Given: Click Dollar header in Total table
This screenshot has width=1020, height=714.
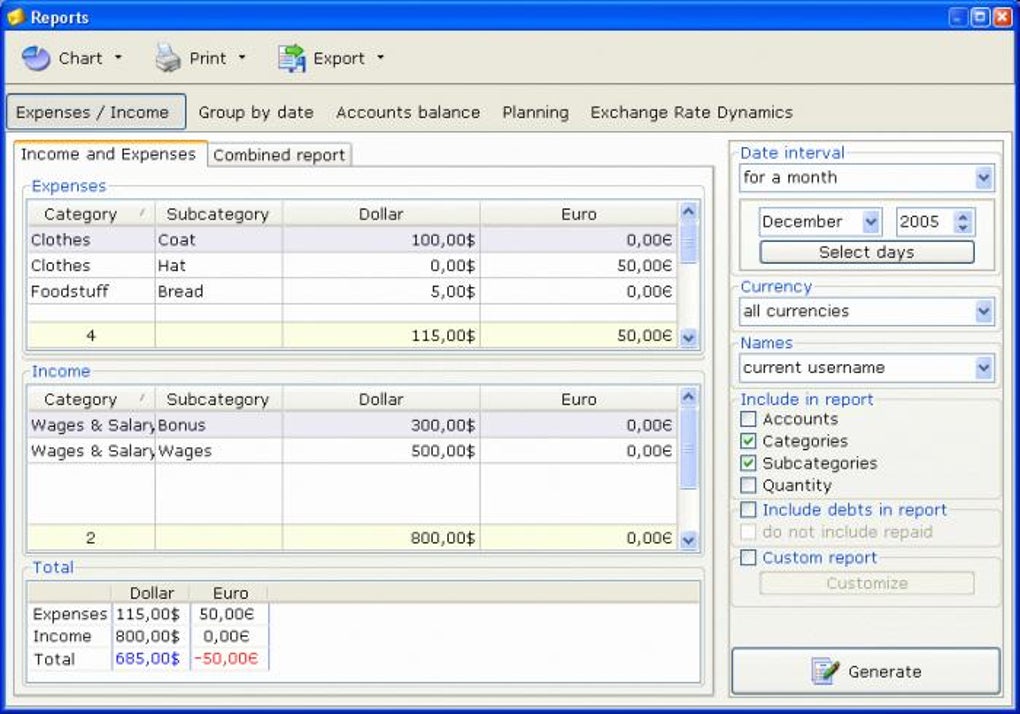Looking at the screenshot, I should (151, 593).
